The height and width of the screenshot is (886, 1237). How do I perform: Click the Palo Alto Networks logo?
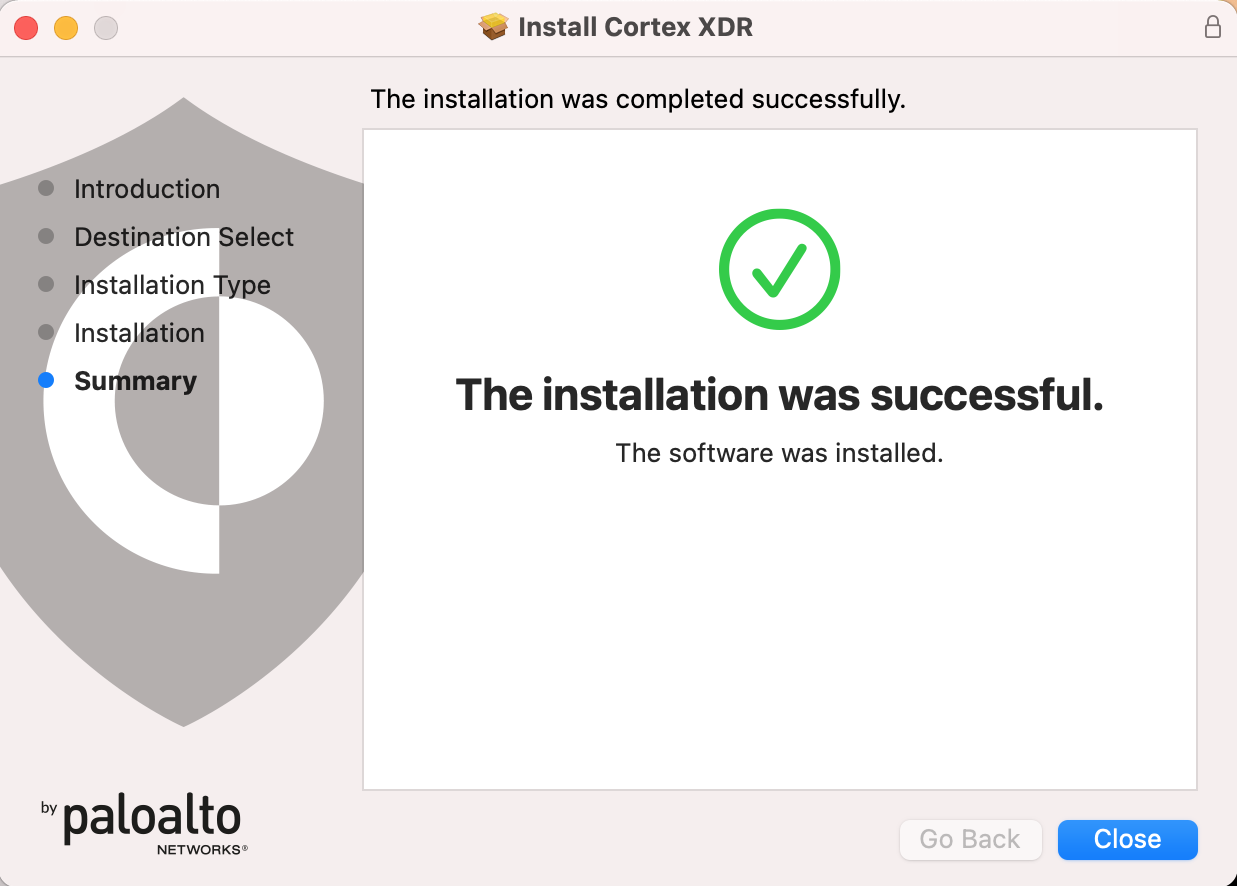143,826
